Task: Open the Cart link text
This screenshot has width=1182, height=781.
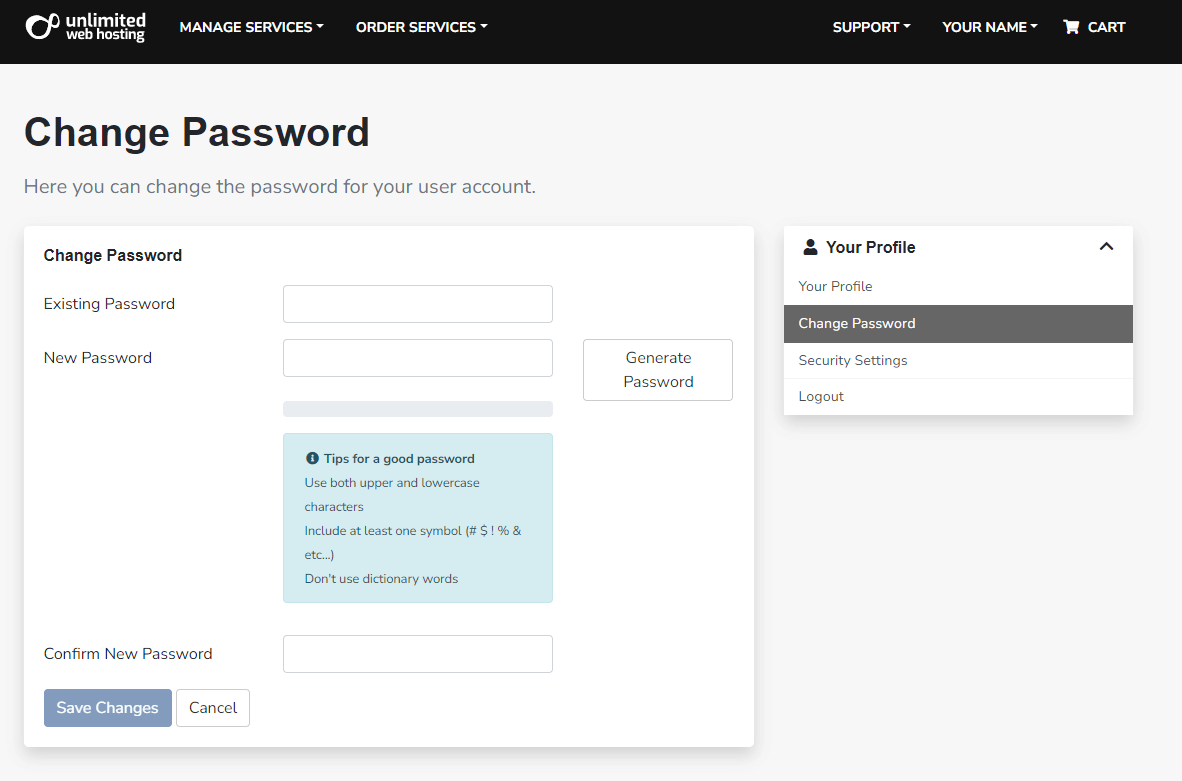Action: (x=1106, y=27)
